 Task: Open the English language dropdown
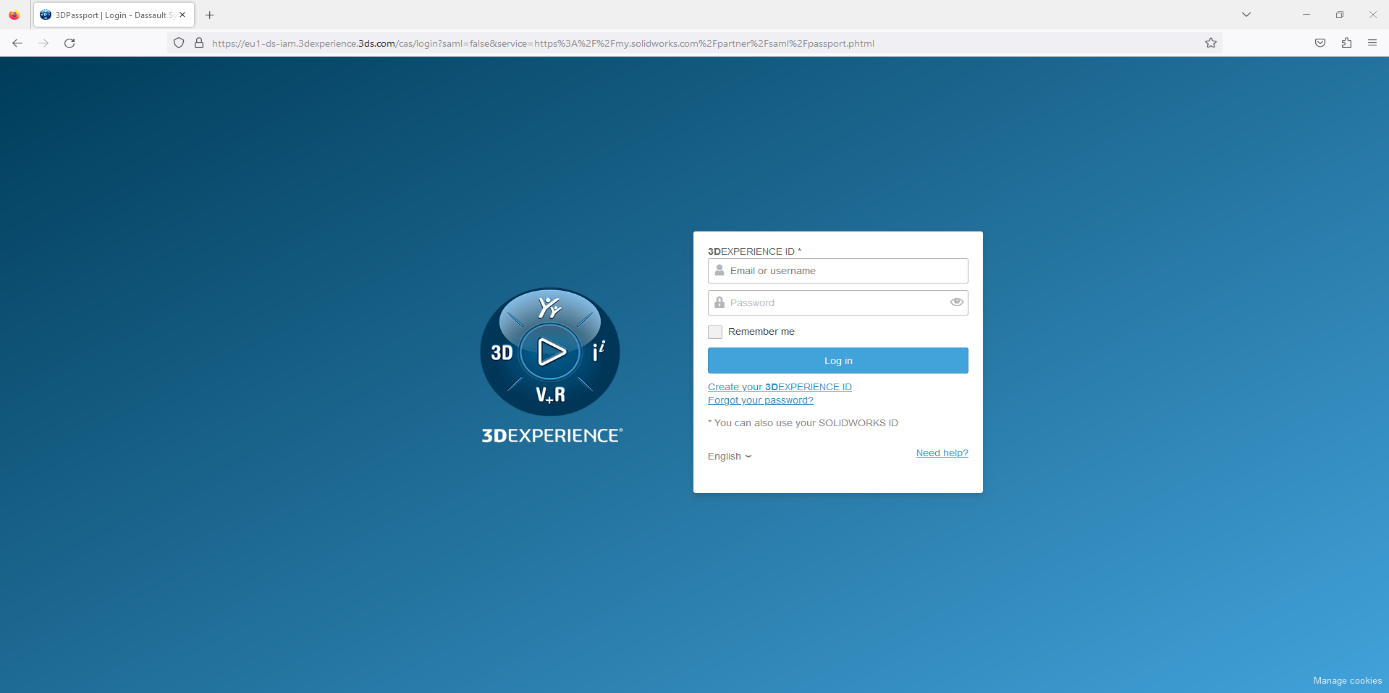pos(729,456)
